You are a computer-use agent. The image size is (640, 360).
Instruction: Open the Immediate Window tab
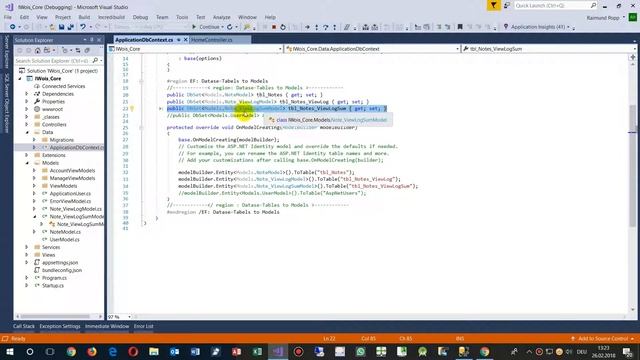click(x=107, y=326)
